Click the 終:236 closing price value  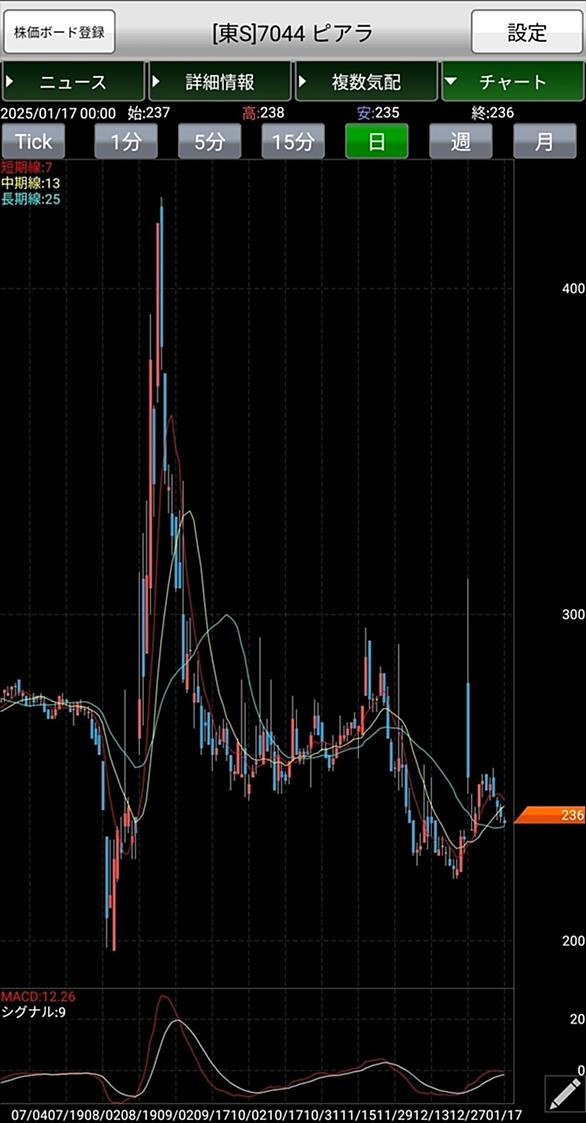492,112
